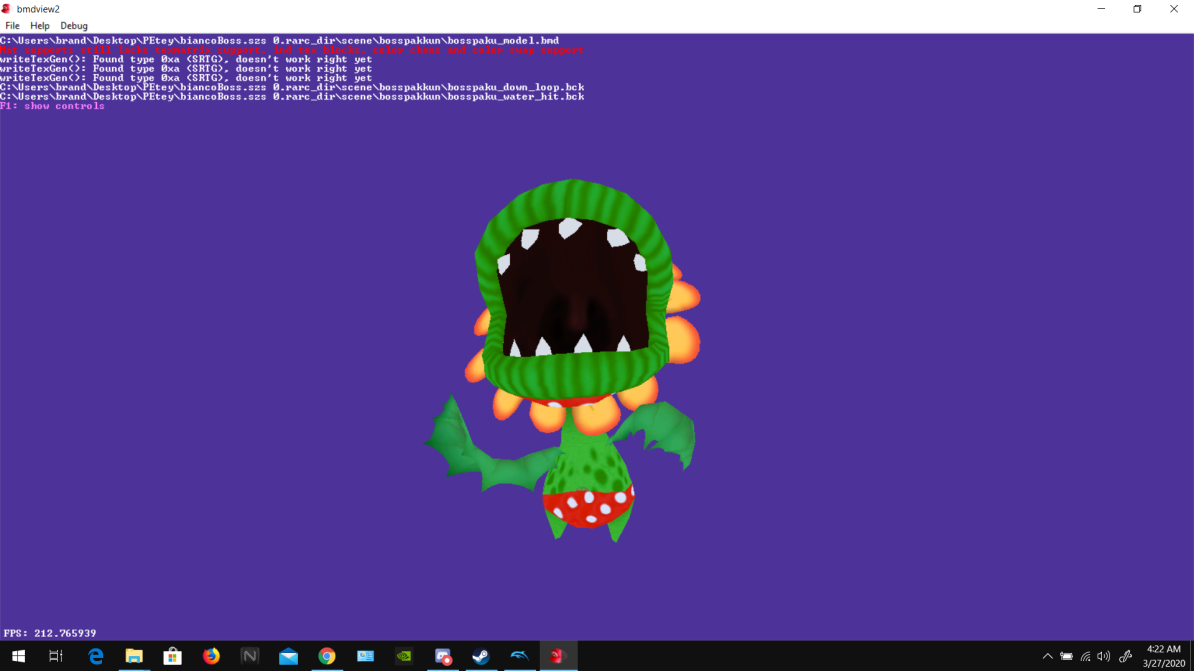This screenshot has height=671, width=1194.
Task: Click the bosspaku_down_loop.bck path line
Action: tap(292, 87)
